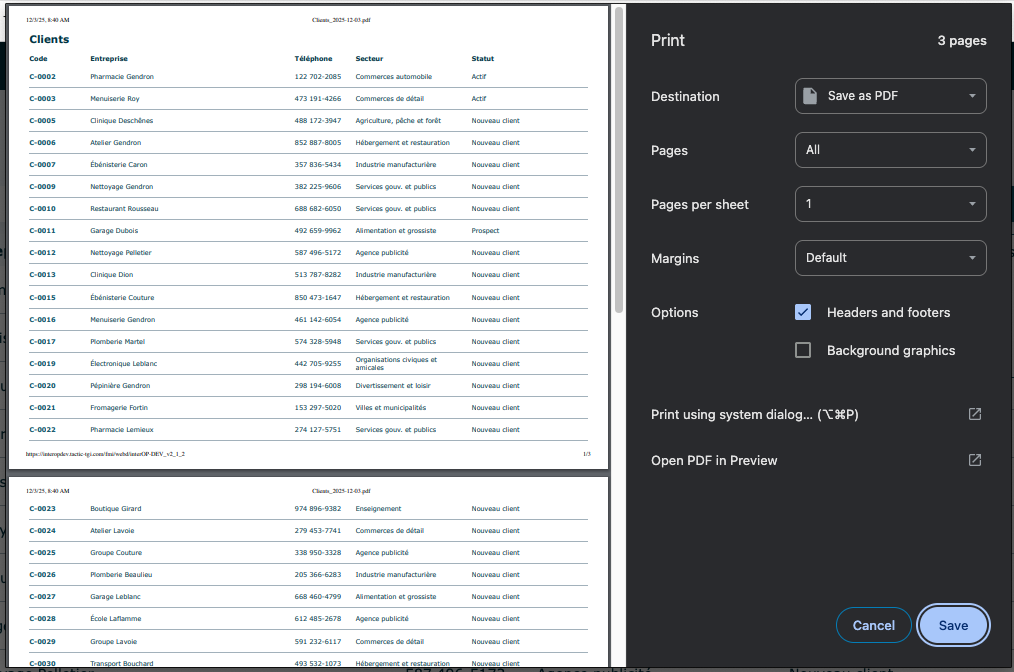Select Open PDF in Preview option
The image size is (1014, 672).
pos(714,460)
